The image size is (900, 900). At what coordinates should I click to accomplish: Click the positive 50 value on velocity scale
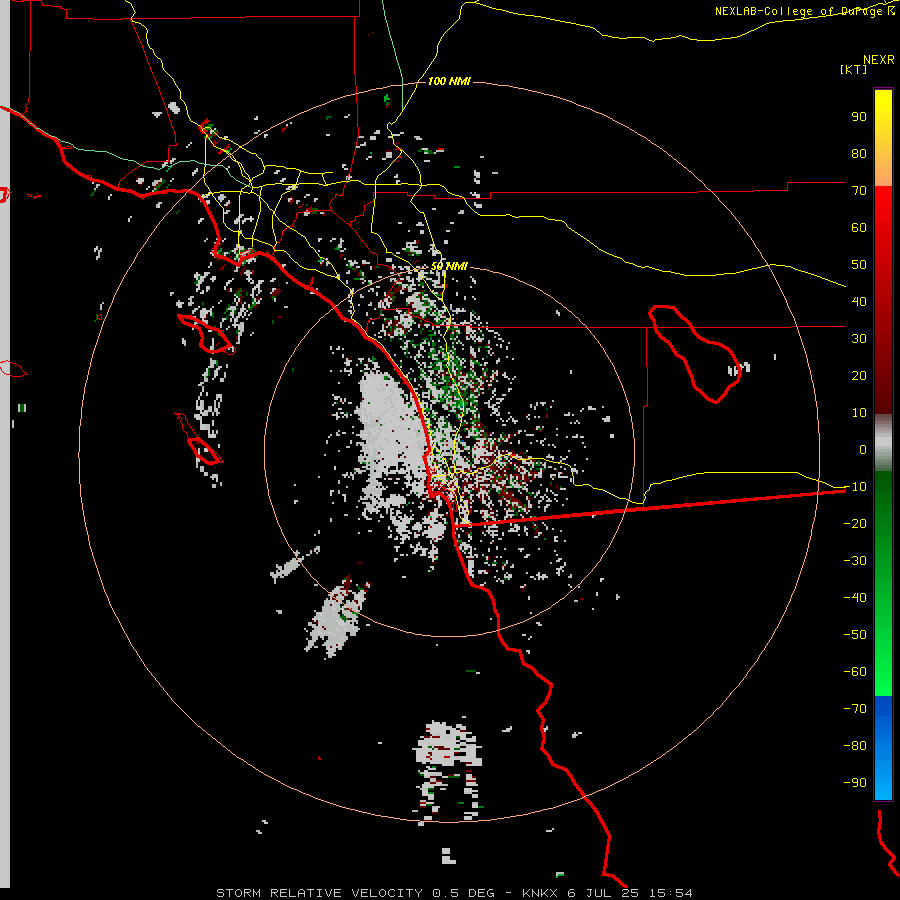(x=859, y=265)
